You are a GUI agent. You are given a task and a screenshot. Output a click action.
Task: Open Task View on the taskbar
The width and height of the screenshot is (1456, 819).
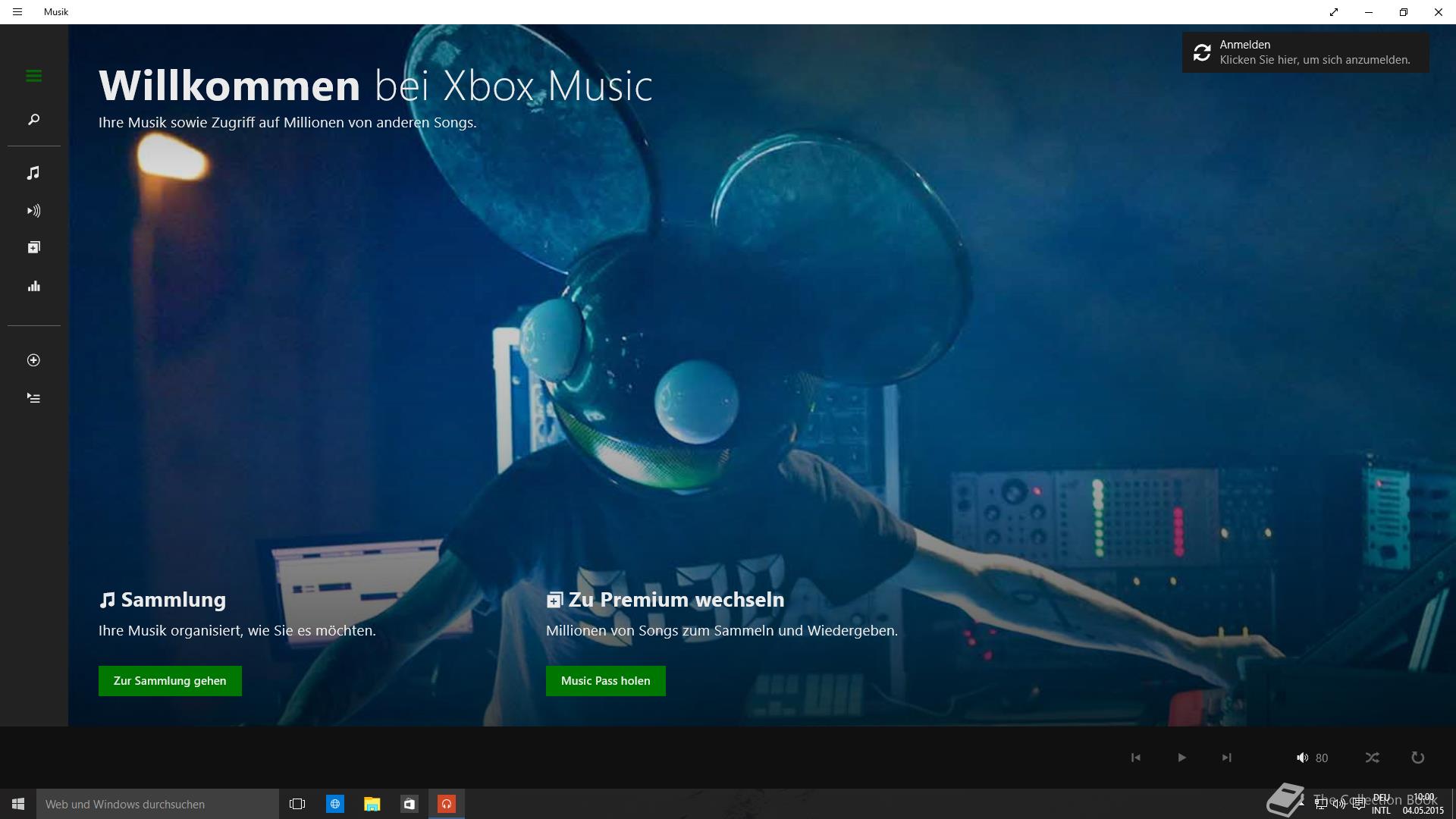(297, 804)
